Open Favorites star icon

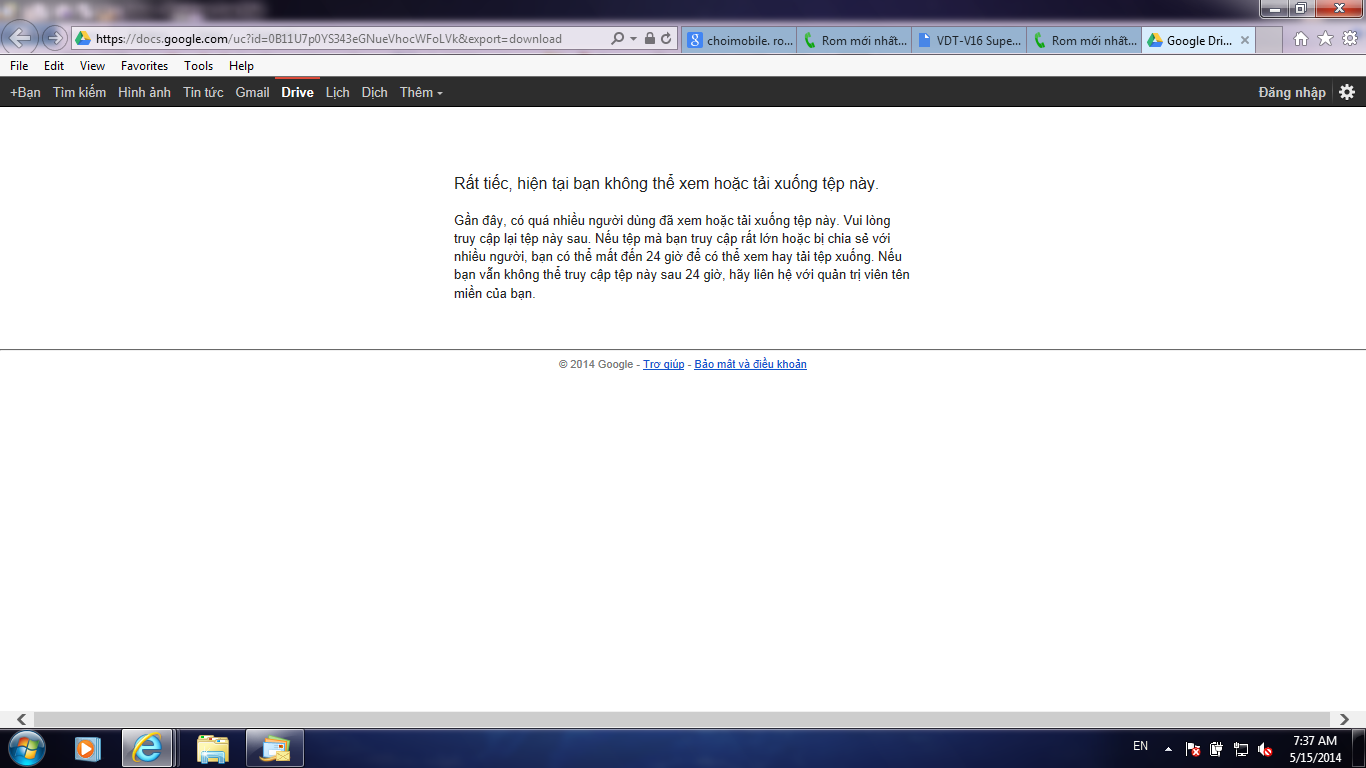[x=1325, y=39]
